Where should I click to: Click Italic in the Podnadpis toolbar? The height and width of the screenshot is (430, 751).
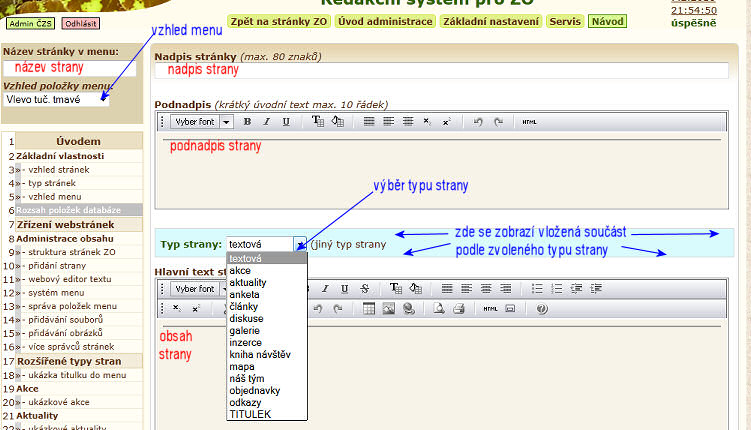266,122
